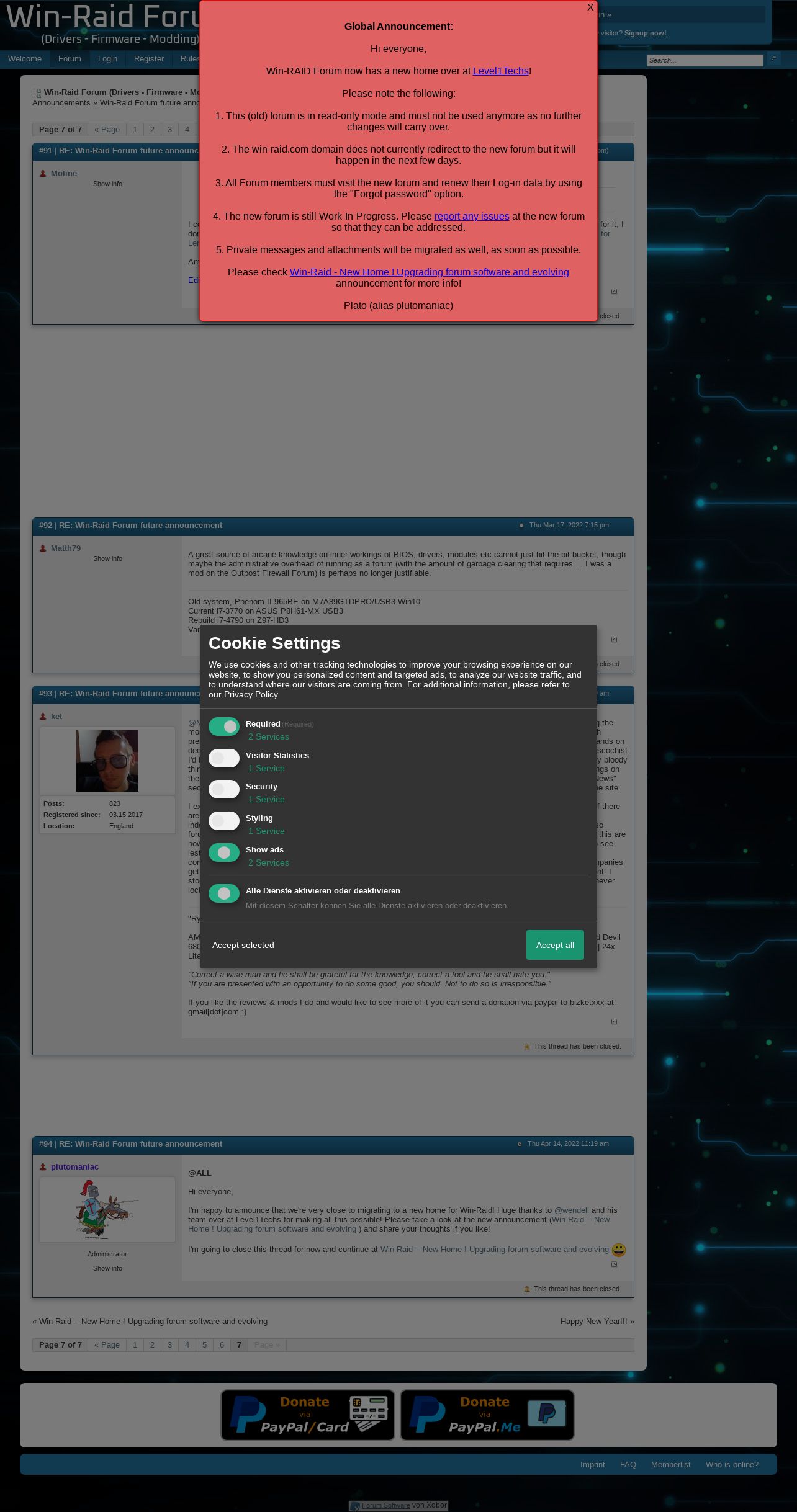Click the Matth79 user status icon
The image size is (797, 1512).
pos(43,548)
